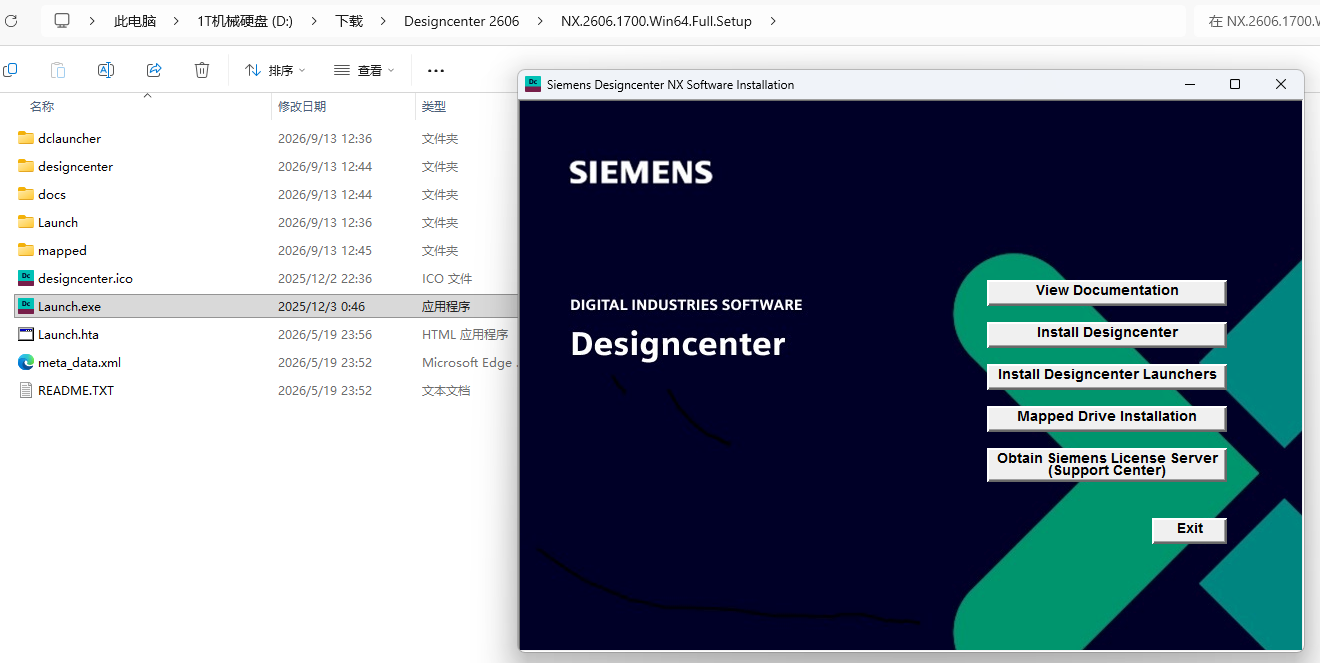This screenshot has width=1320, height=663.
Task: Click the docs folder icon
Action: [26, 194]
